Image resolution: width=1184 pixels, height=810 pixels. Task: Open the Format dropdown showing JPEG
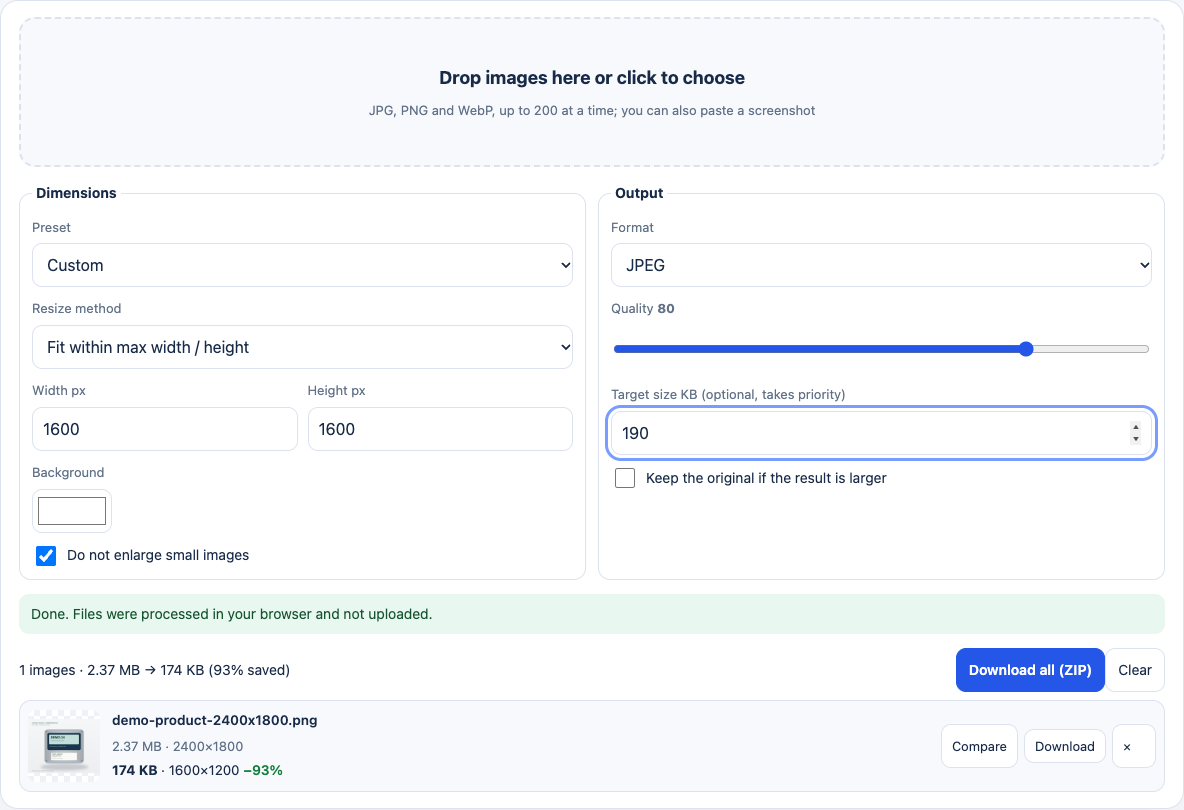tap(881, 265)
